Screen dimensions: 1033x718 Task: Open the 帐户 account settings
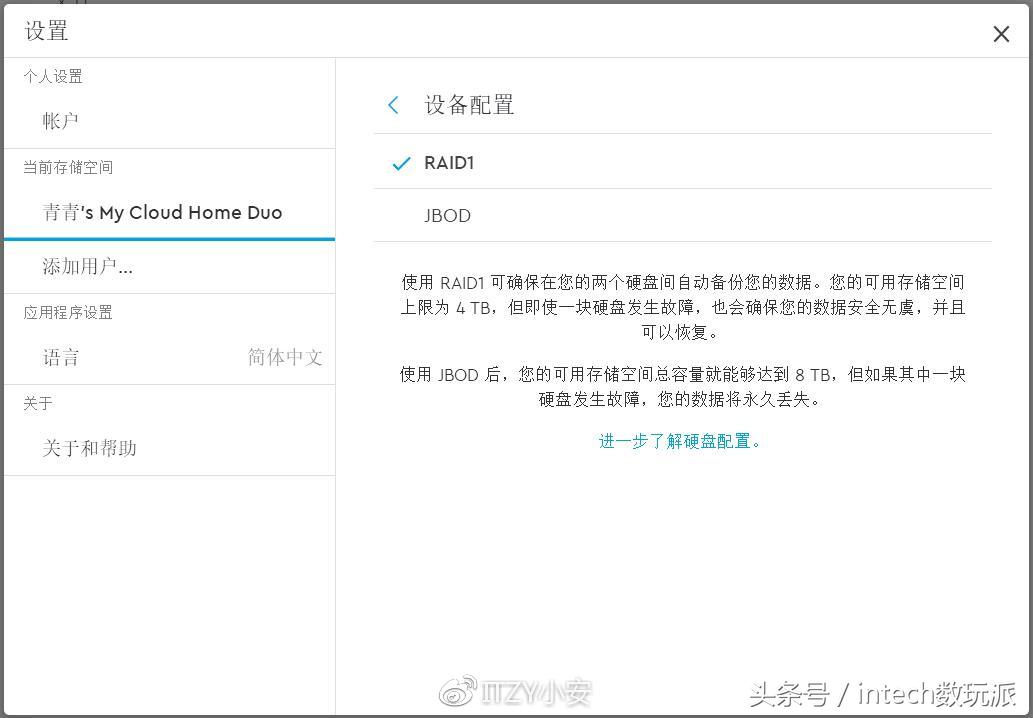(x=61, y=120)
